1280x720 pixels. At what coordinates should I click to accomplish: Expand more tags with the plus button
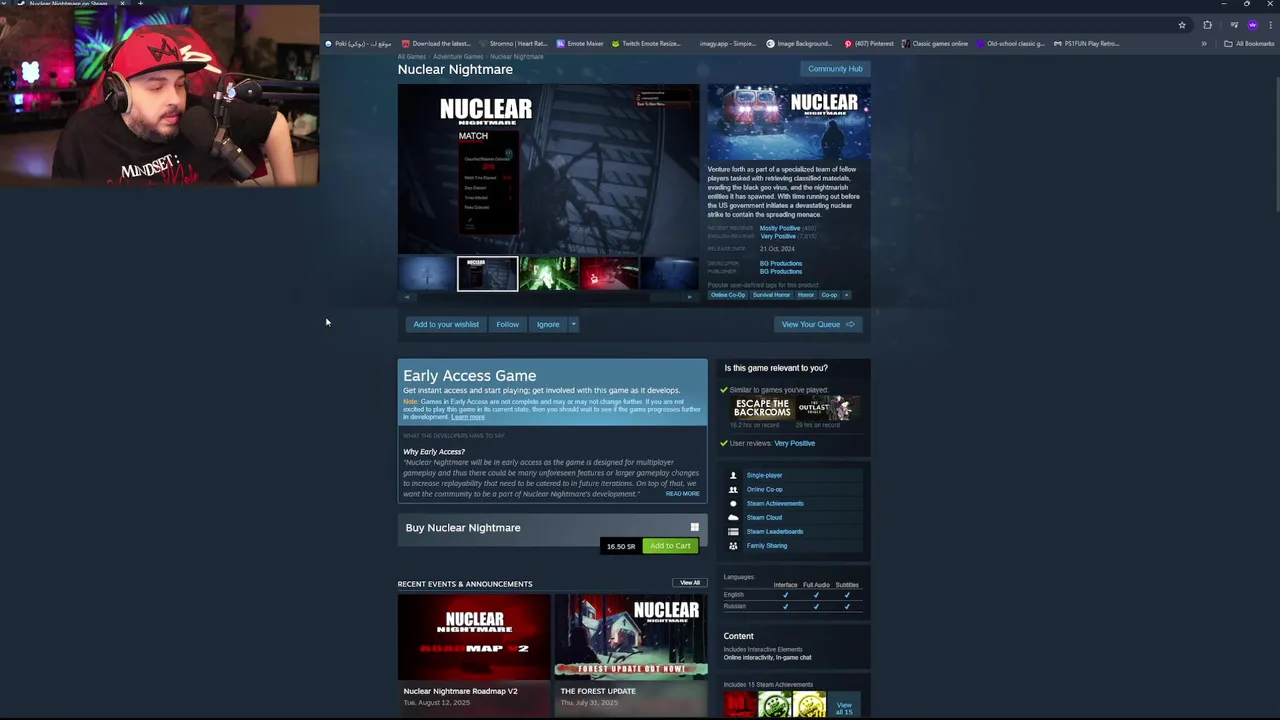coord(846,295)
